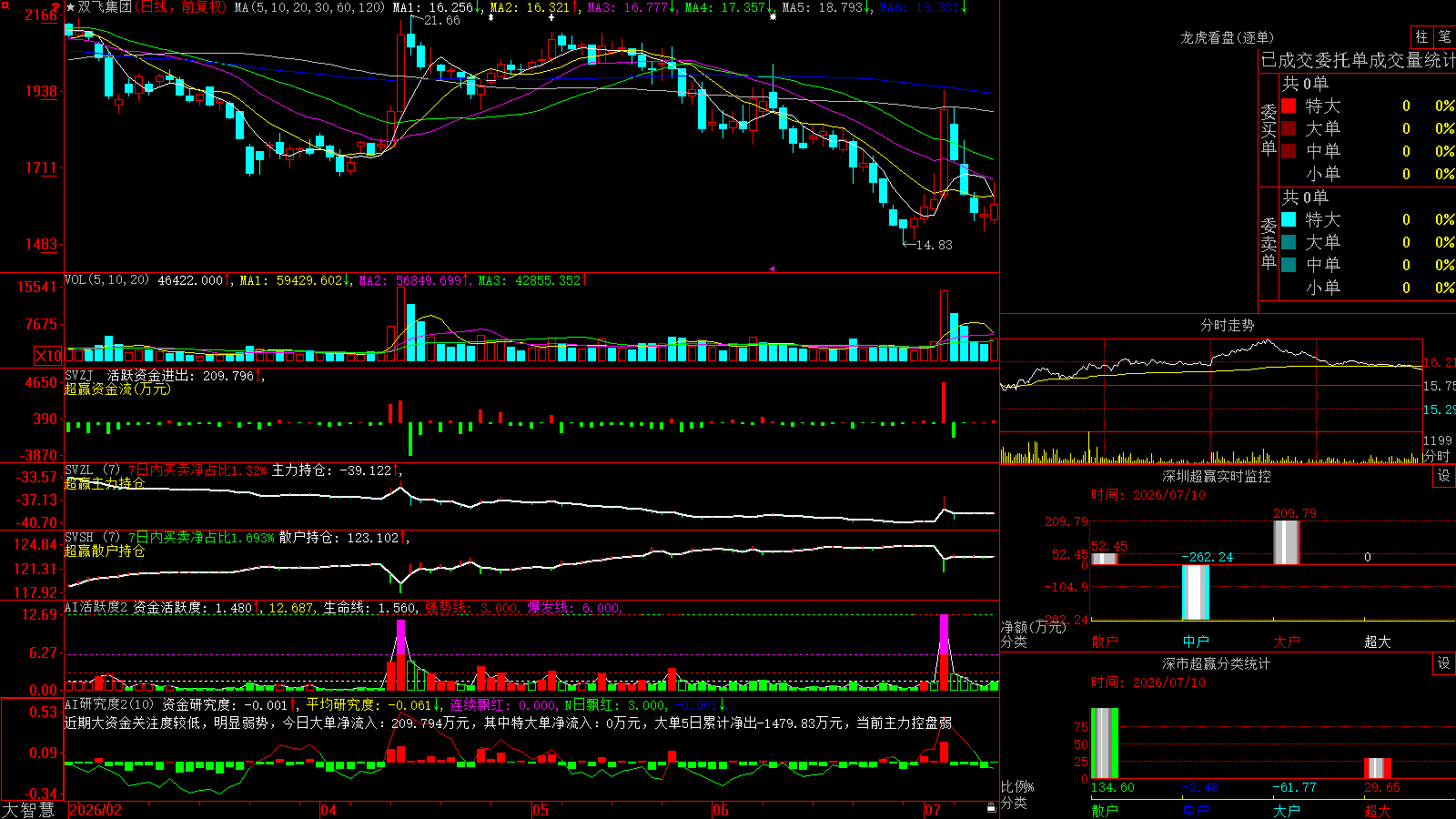Click the 2026/02 date marker on the time axis
Viewport: 1456px width, 819px height.
pyautogui.click(x=96, y=810)
